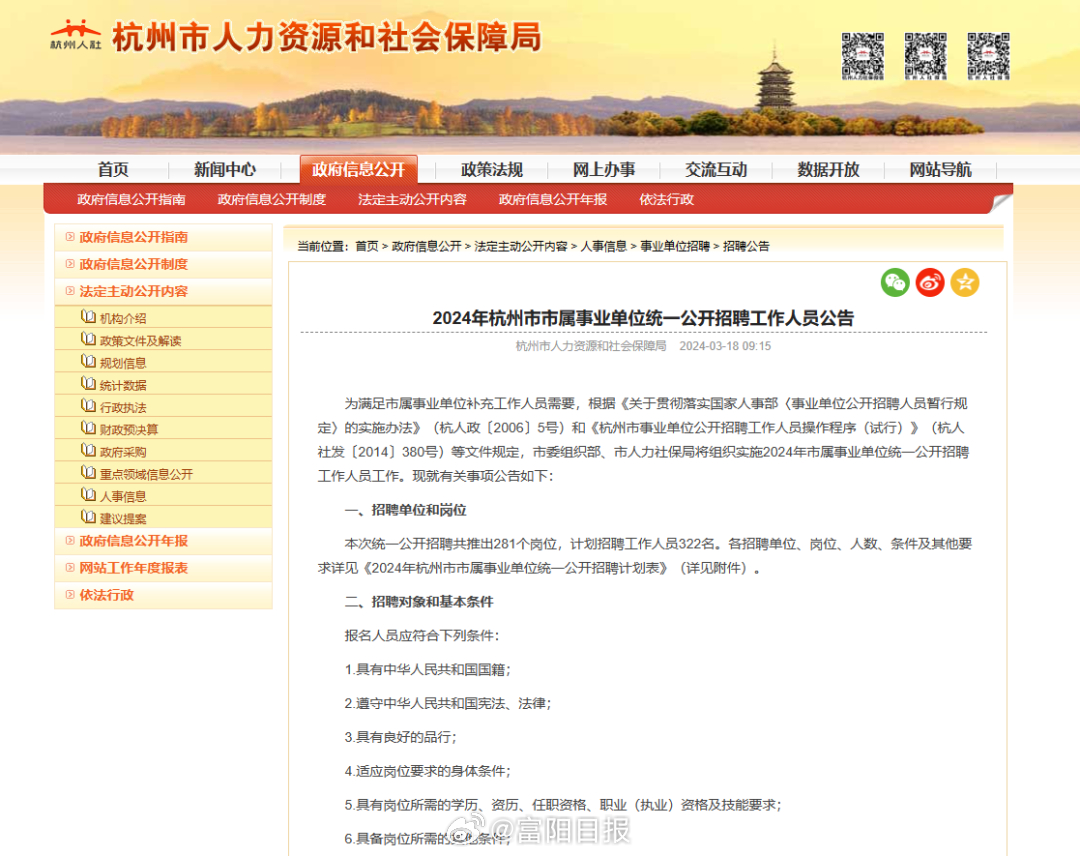Click the document icon beside 建议提案
The height and width of the screenshot is (856, 1080).
(x=89, y=517)
